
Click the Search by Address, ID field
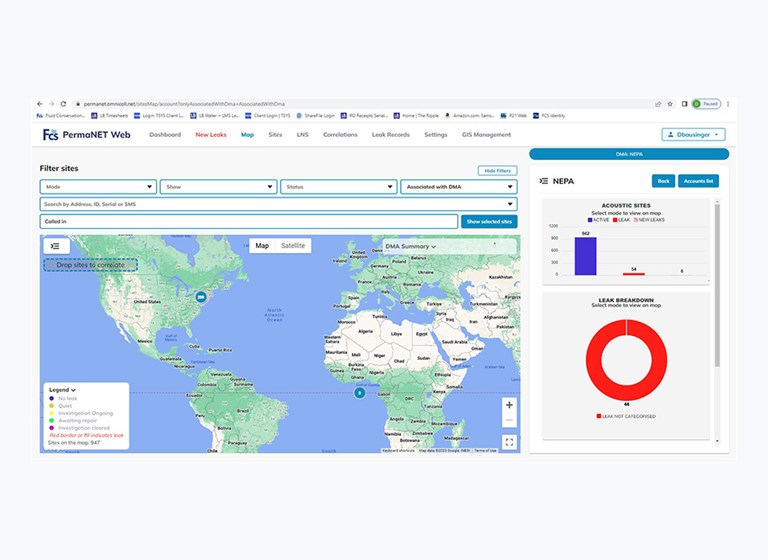click(x=278, y=204)
